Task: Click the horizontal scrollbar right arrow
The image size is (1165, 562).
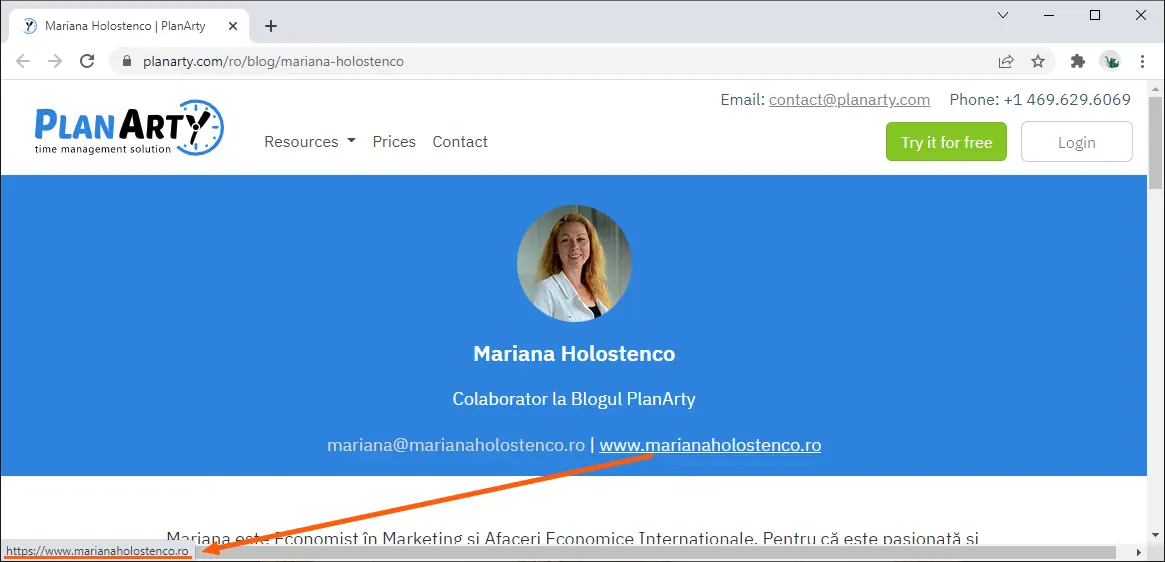Action: point(1139,552)
